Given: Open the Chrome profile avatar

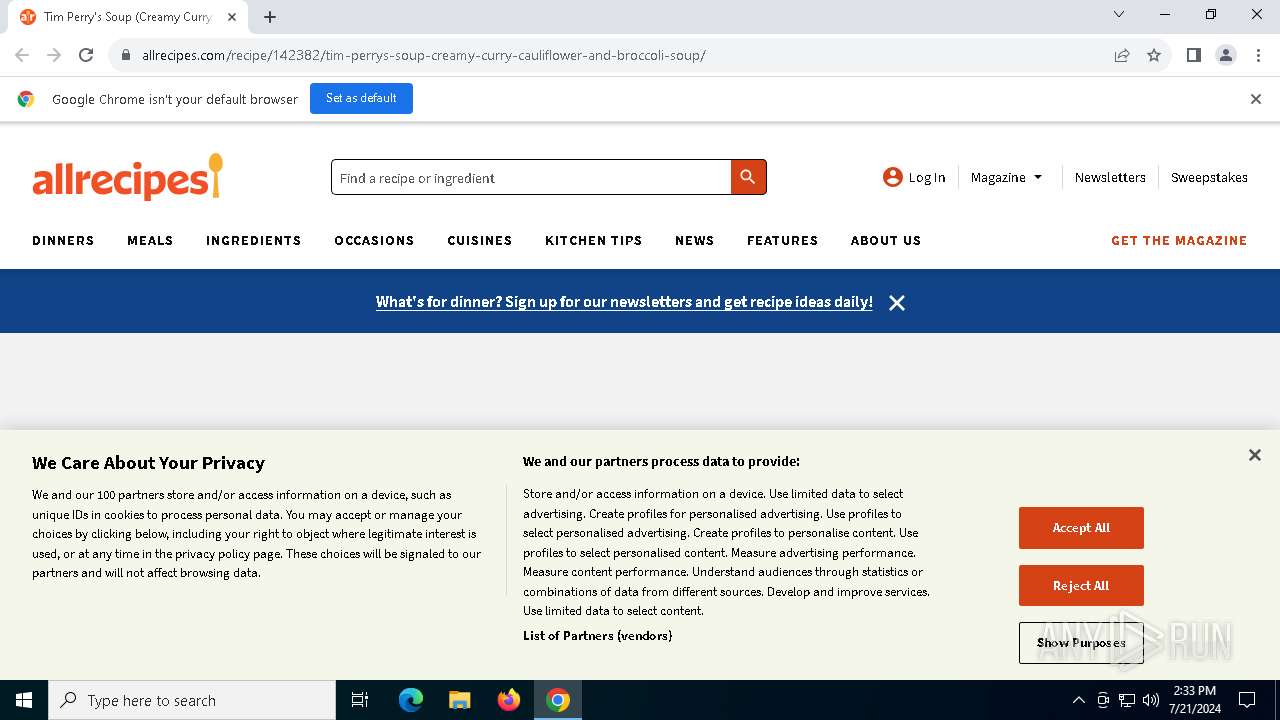Looking at the screenshot, I should (1225, 55).
